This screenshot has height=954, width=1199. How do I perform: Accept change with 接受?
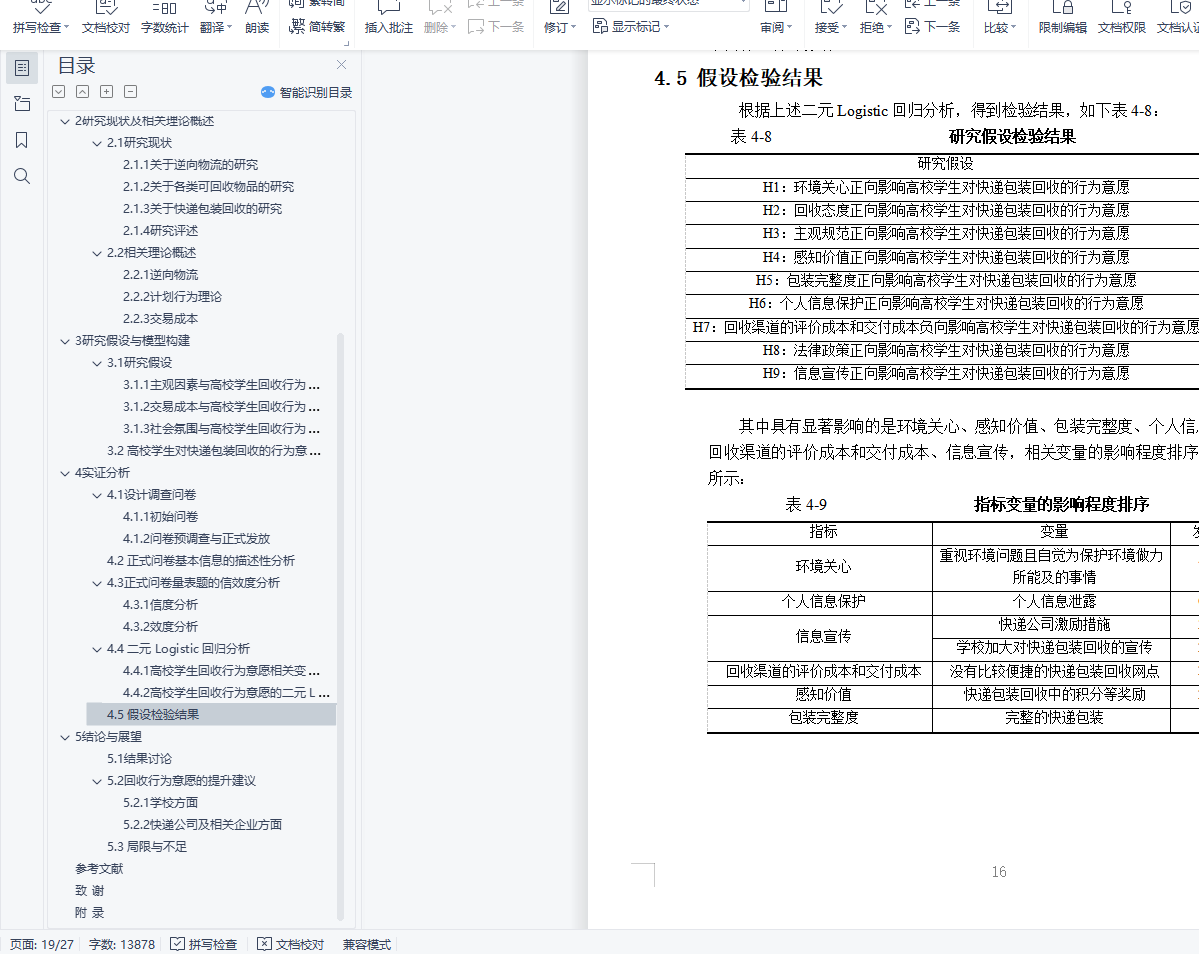coord(830,18)
